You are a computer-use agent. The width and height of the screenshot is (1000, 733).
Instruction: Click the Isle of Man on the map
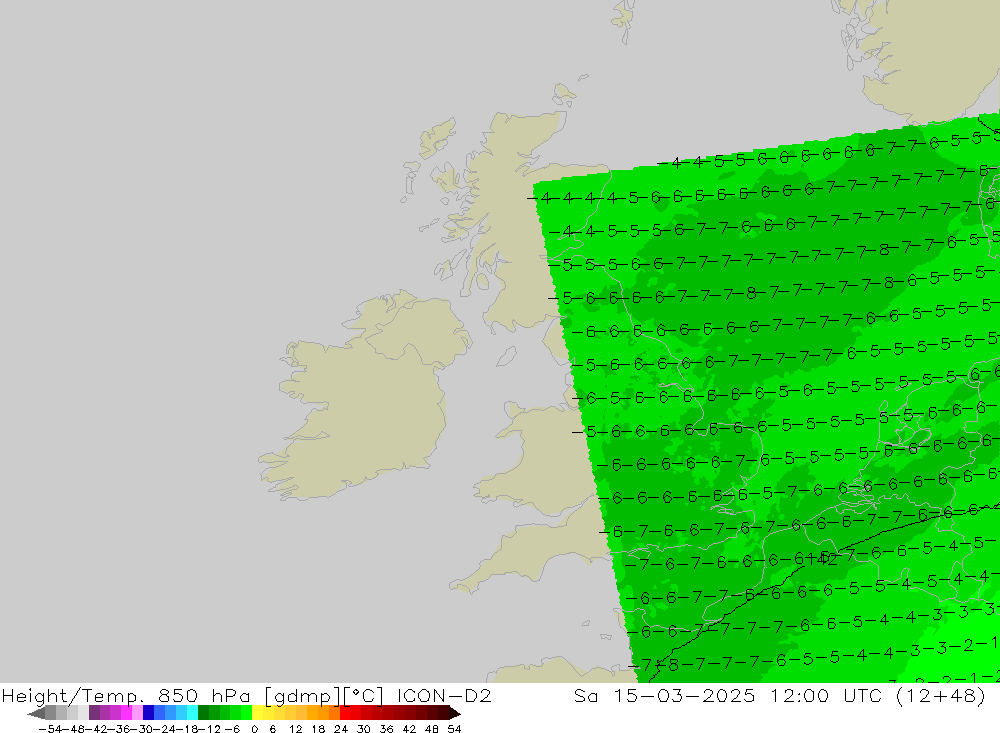[506, 356]
